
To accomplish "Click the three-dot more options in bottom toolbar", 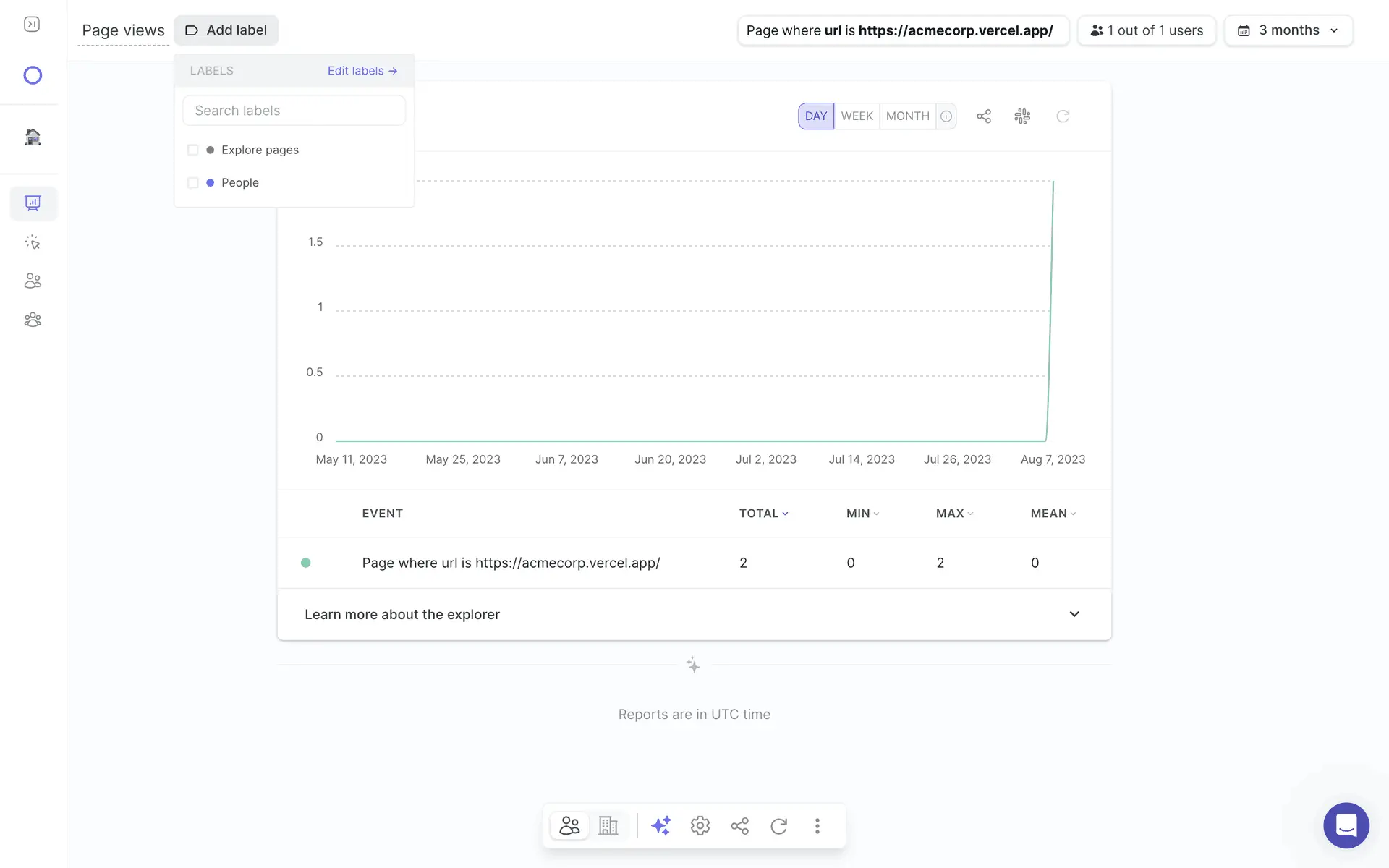I will (x=817, y=825).
